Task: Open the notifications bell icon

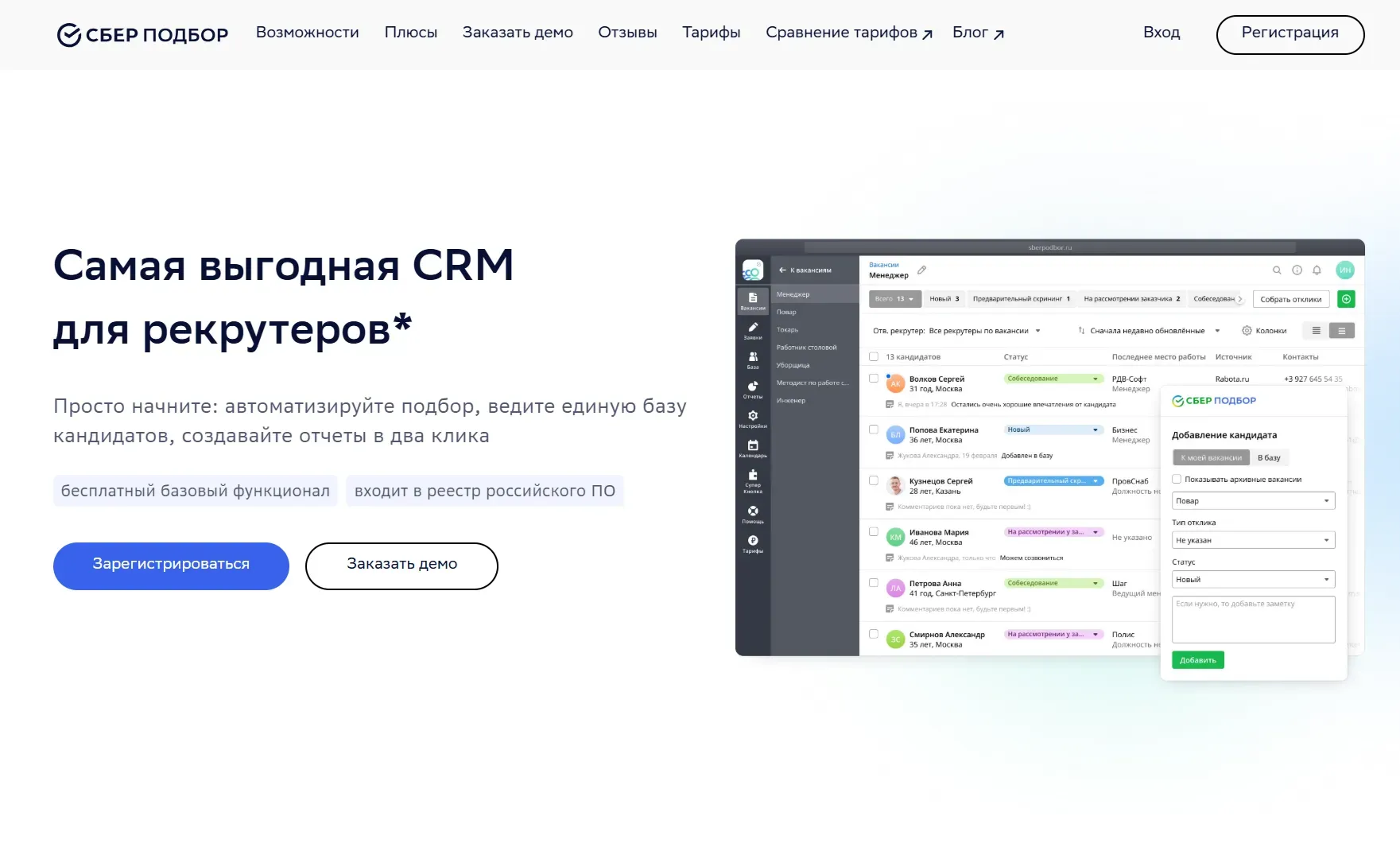Action: tap(1317, 270)
